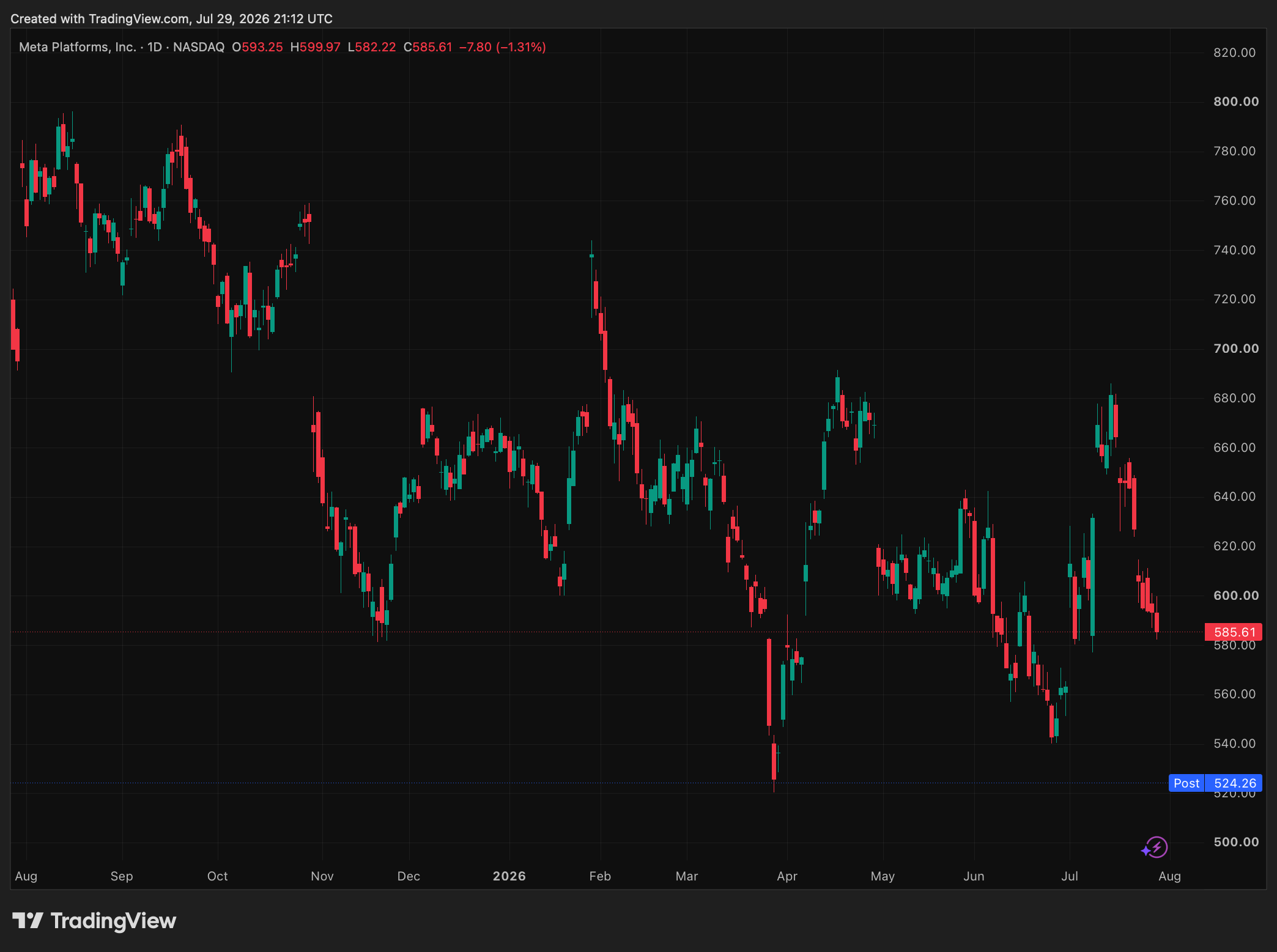Click the TradingView logo icon
1277x952 pixels.
tap(28, 920)
